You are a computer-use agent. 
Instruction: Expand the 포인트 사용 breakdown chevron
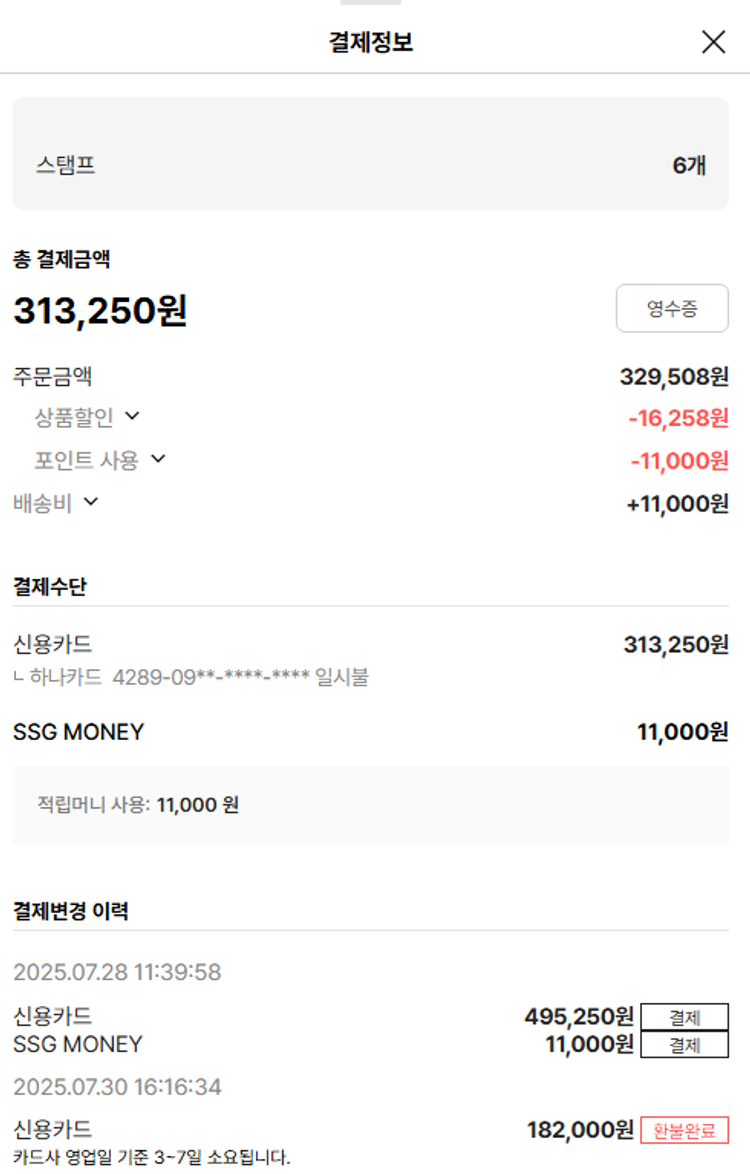(157, 459)
